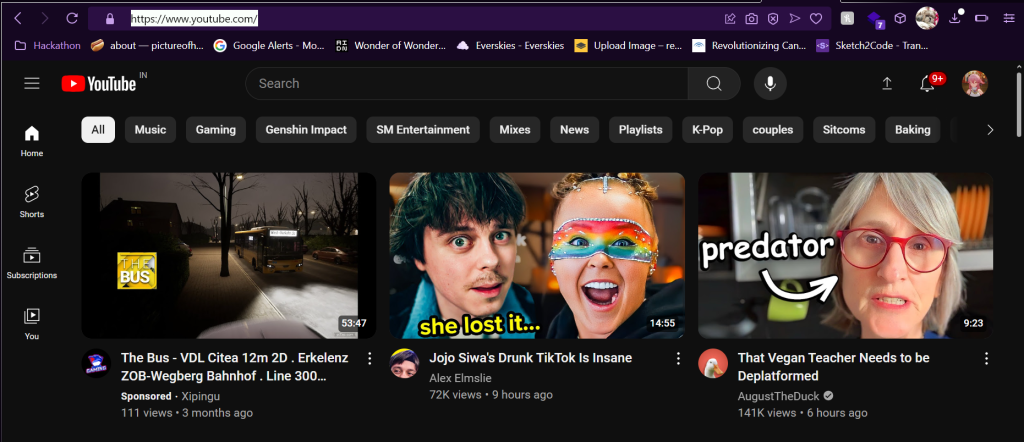This screenshot has height=442, width=1024.
Task: Play the That Vegan Teacher video thumbnail
Action: 845,255
